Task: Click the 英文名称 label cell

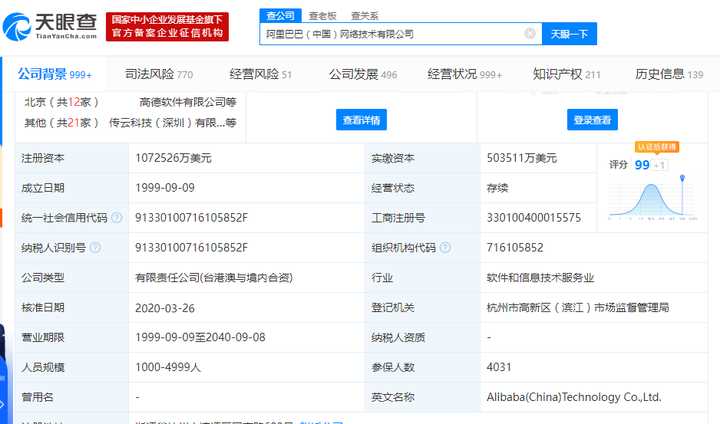Action: pyautogui.click(x=422, y=397)
